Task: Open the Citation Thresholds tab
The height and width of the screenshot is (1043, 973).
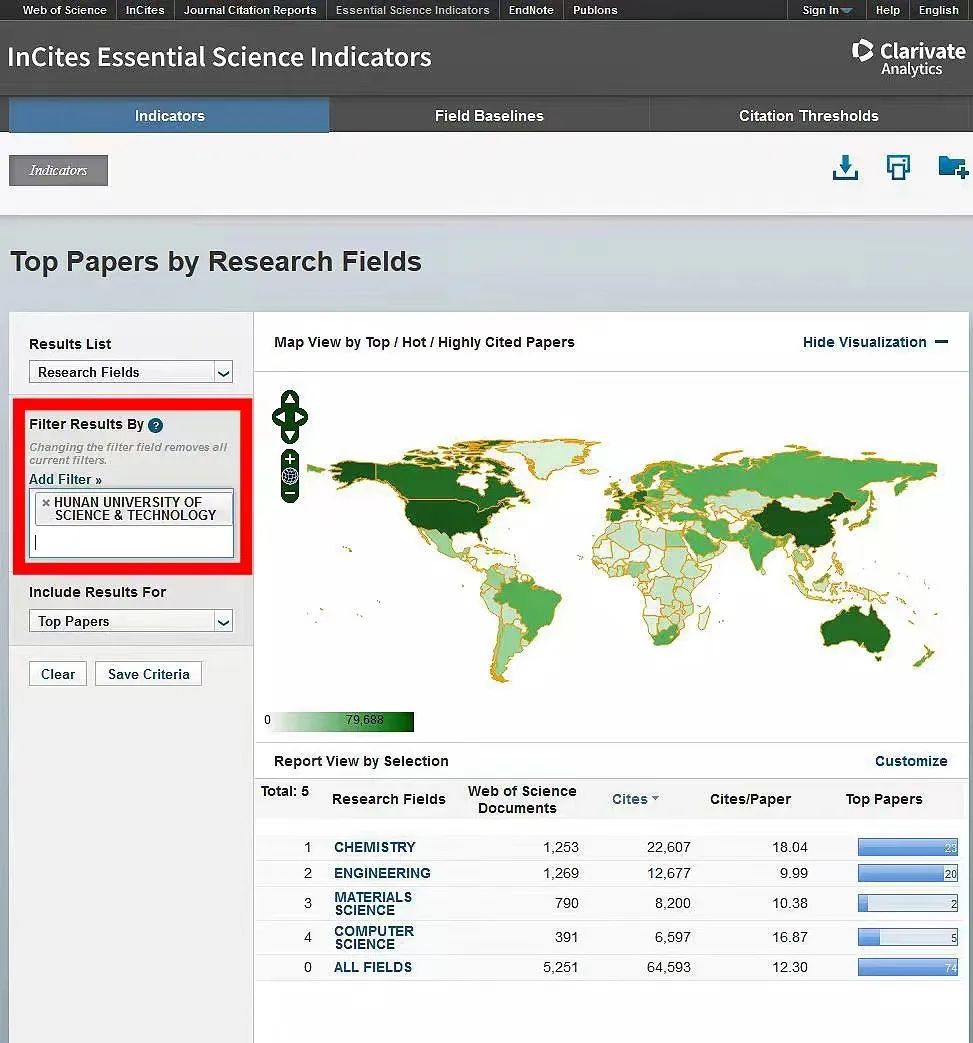Action: (808, 116)
